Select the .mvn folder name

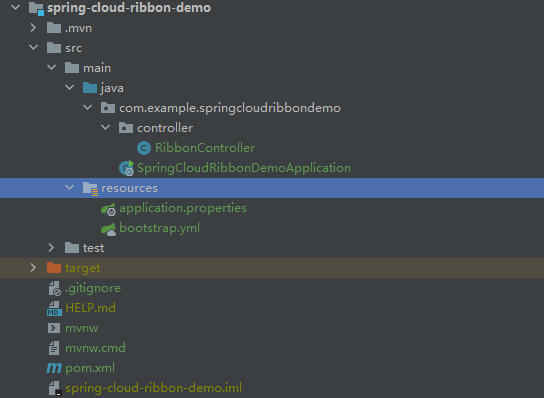pyautogui.click(x=78, y=28)
